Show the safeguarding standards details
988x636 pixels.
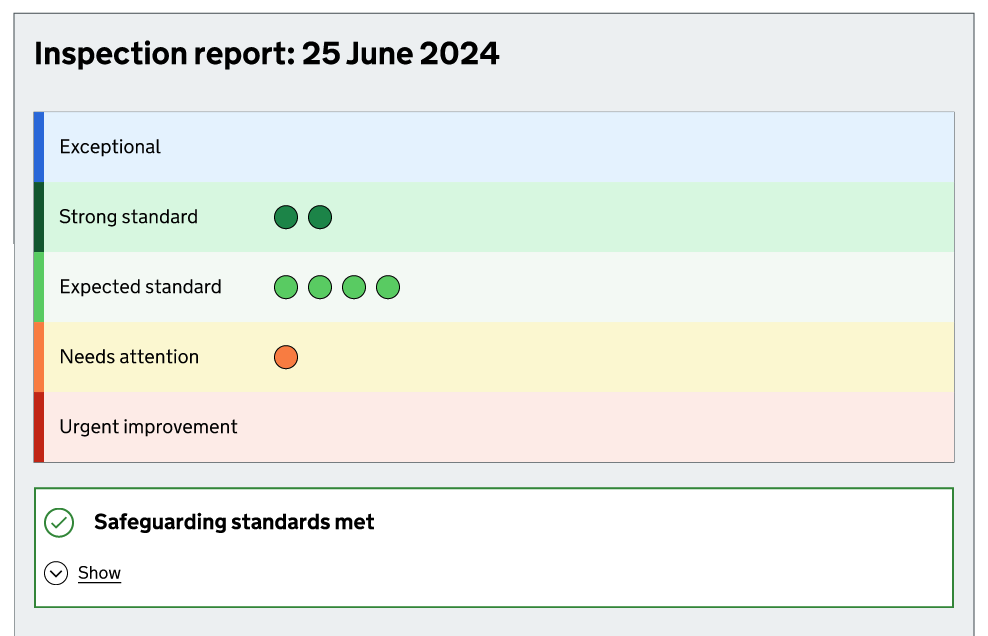tap(98, 572)
